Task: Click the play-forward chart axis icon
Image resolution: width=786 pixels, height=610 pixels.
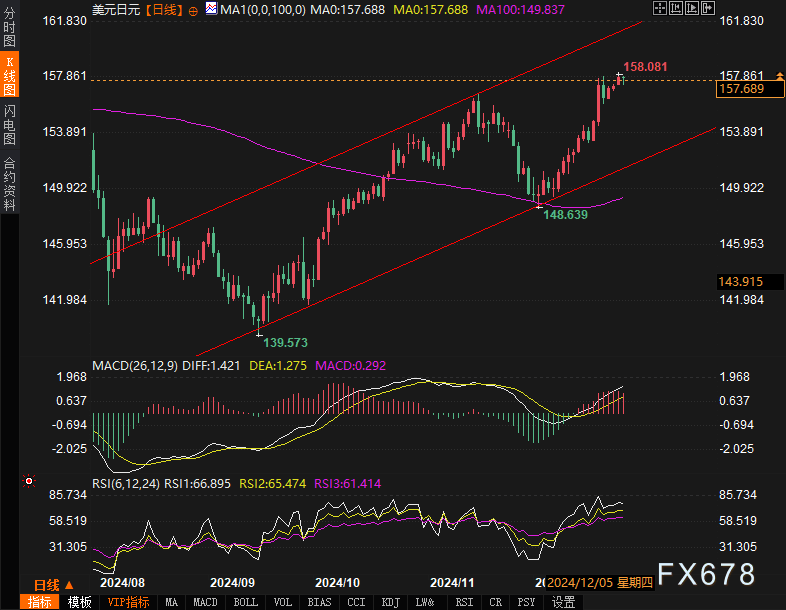Action: (x=692, y=8)
